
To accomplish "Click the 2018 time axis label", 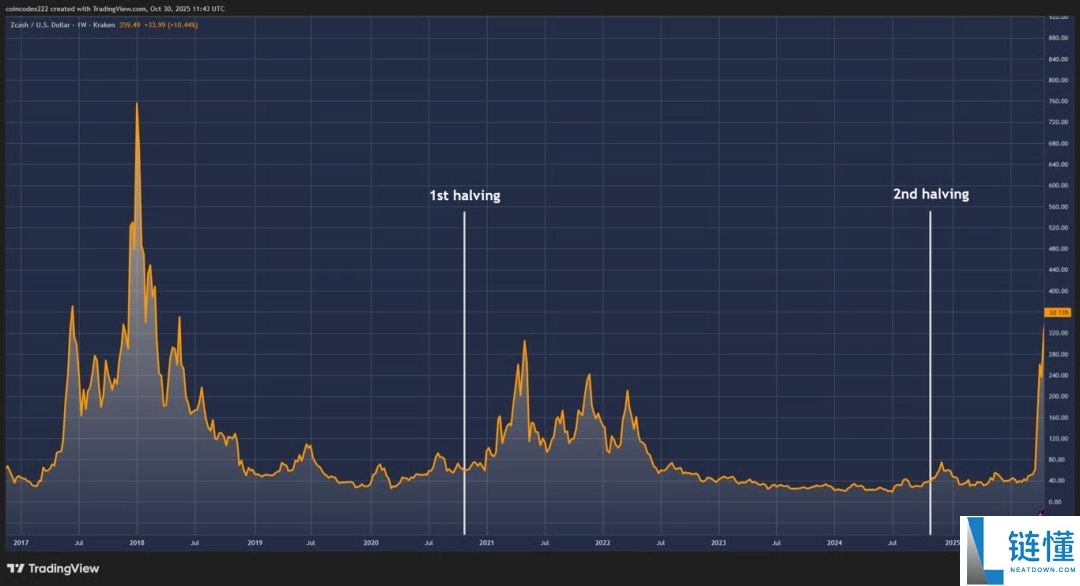I will coord(136,543).
